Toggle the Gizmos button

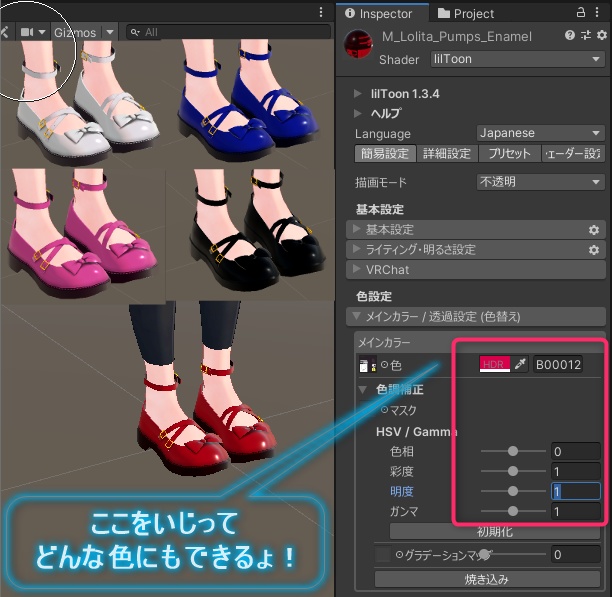click(75, 32)
